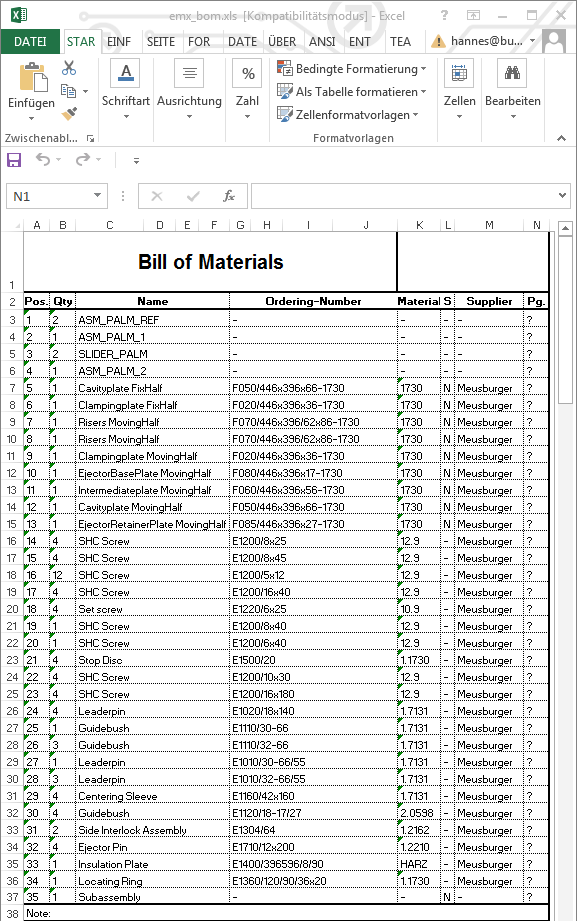Click Als Tabelle formatieren button label
This screenshot has width=577, height=921.
(x=357, y=92)
